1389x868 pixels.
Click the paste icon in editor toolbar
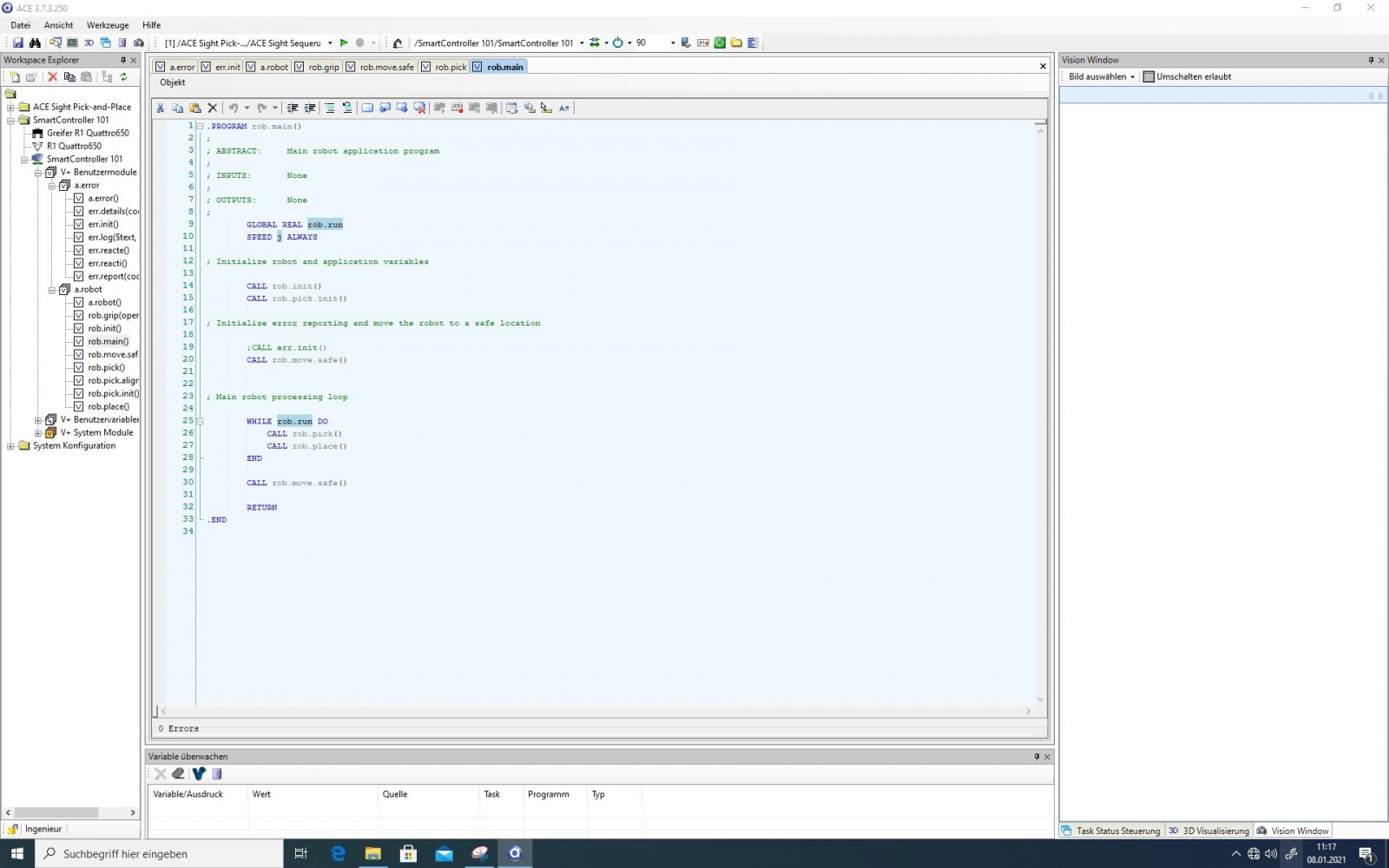pyautogui.click(x=195, y=108)
